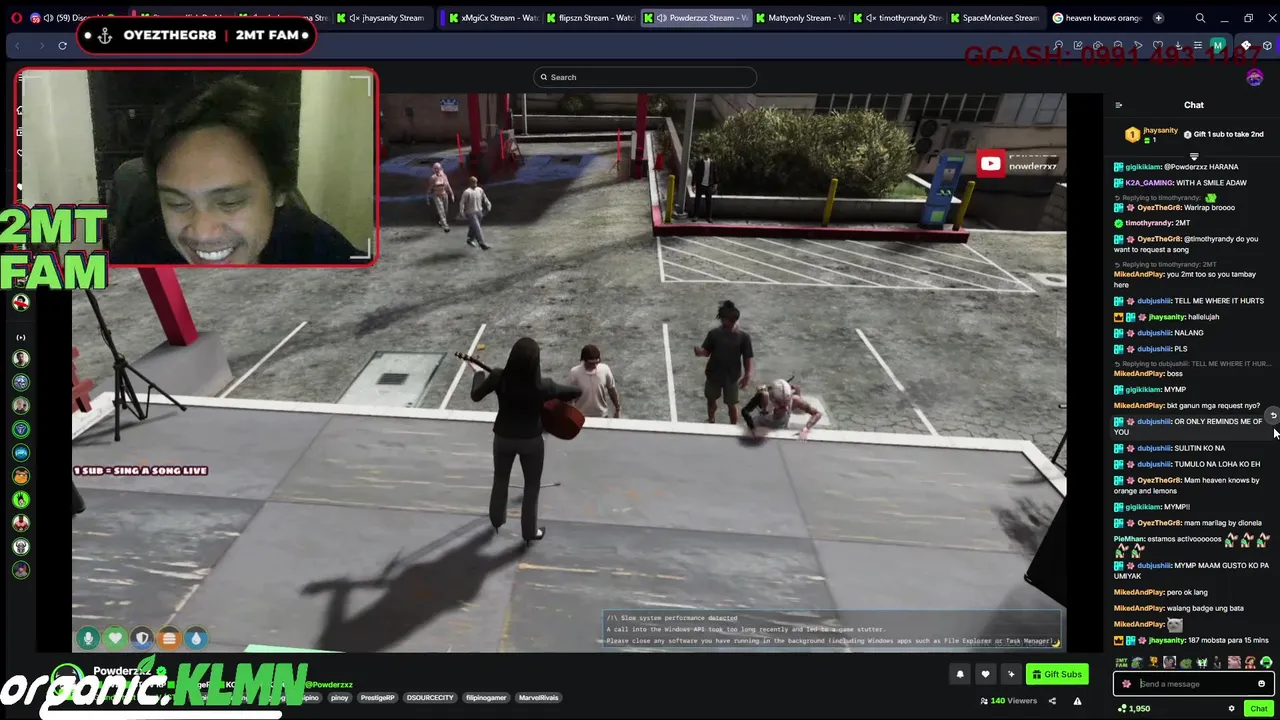The image size is (1280, 720).
Task: Click PieMhan's username in chat
Action: coord(1128,539)
